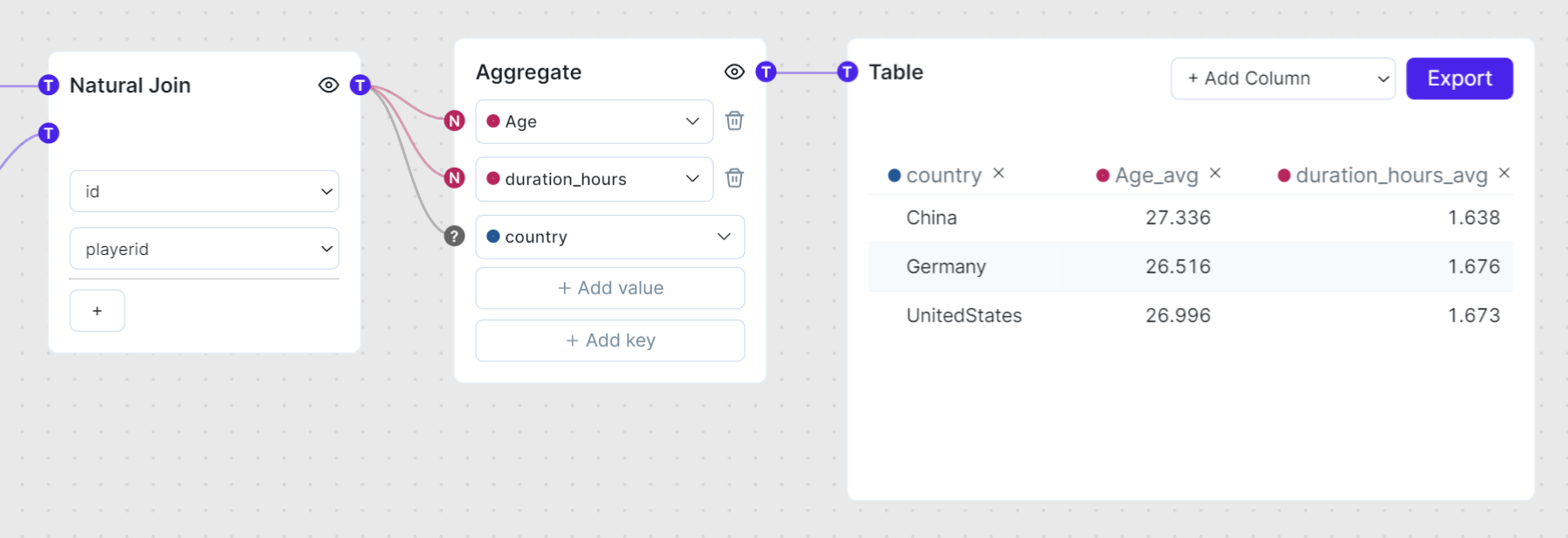Click the question-mark port beside country
Screen dimensions: 1568x538
click(454, 236)
